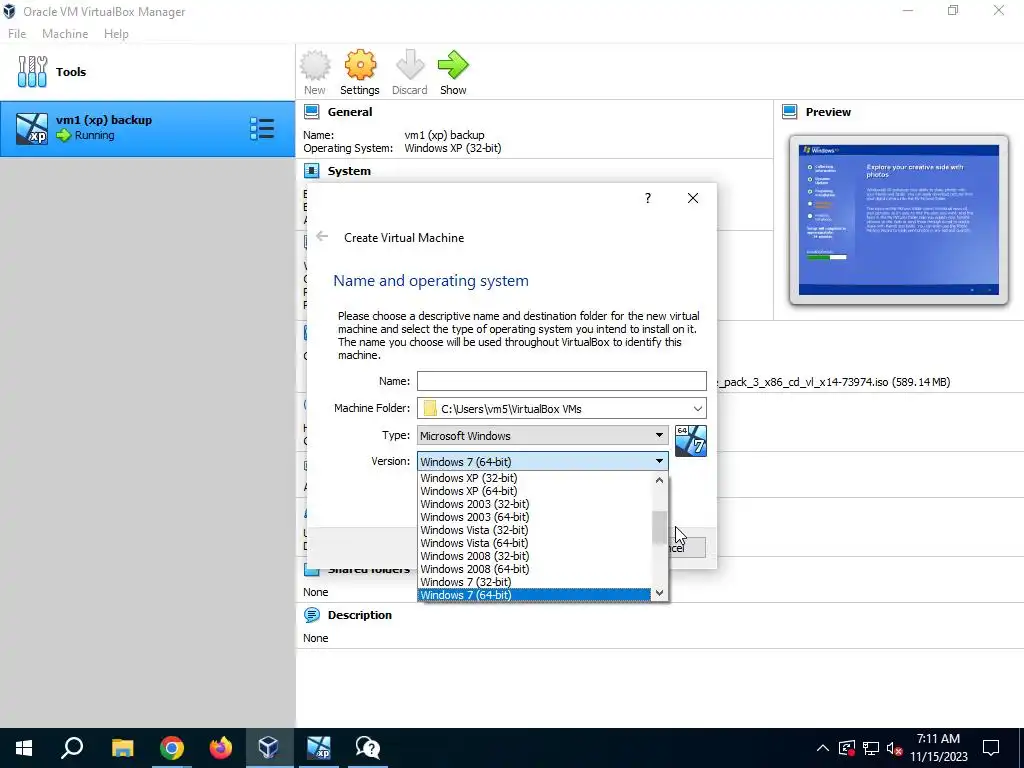This screenshot has width=1024, height=768.
Task: Open Settings via the gear icon
Action: coord(360,65)
